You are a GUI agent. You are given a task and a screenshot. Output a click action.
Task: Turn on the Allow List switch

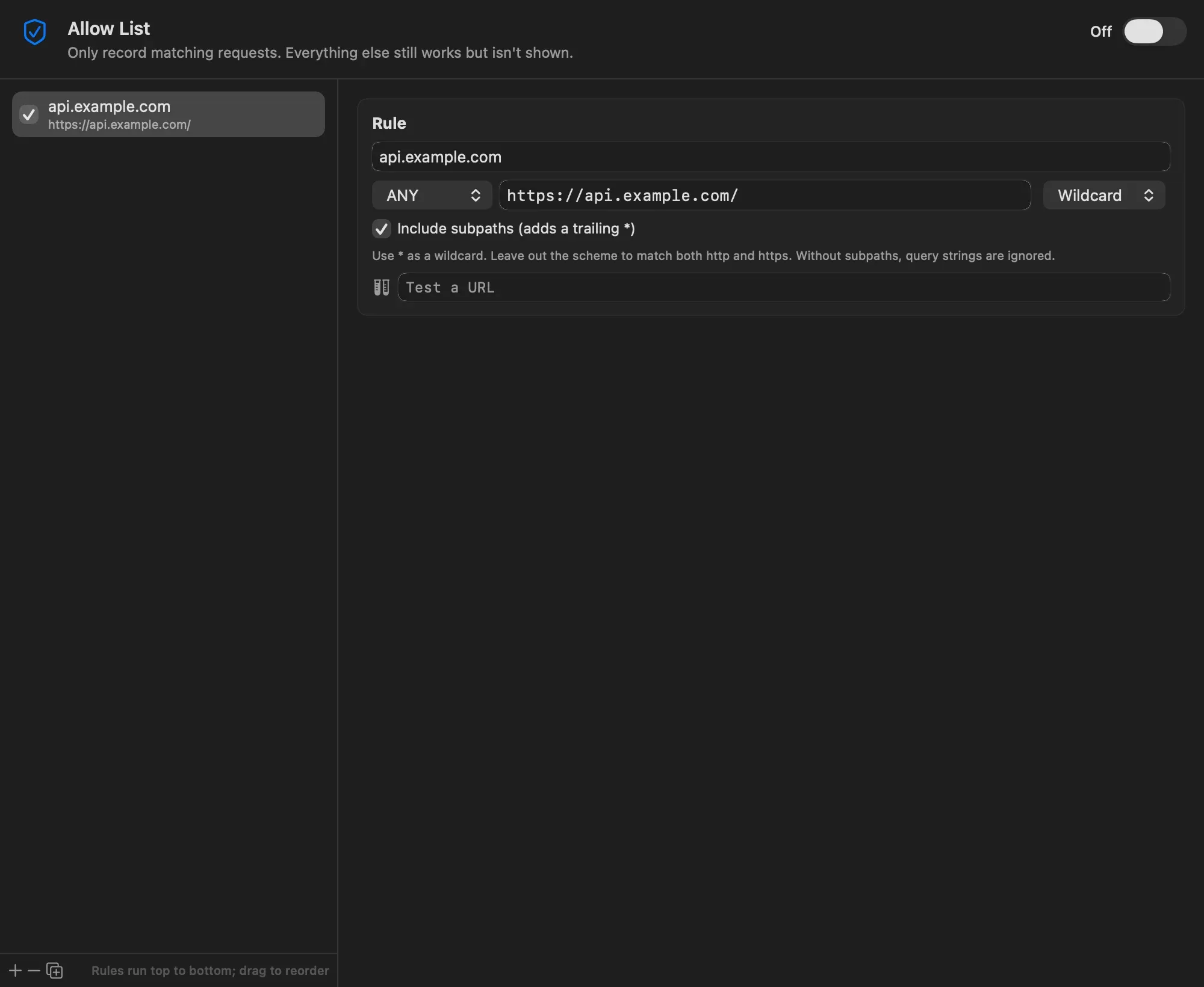1155,31
